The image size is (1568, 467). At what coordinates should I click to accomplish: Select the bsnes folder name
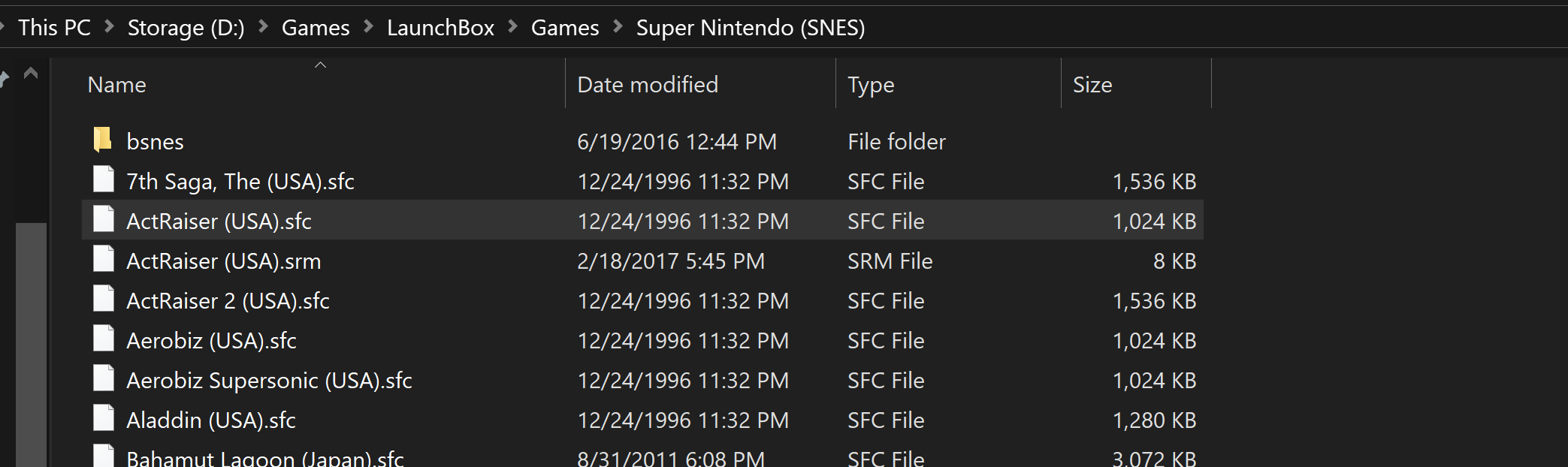point(155,141)
